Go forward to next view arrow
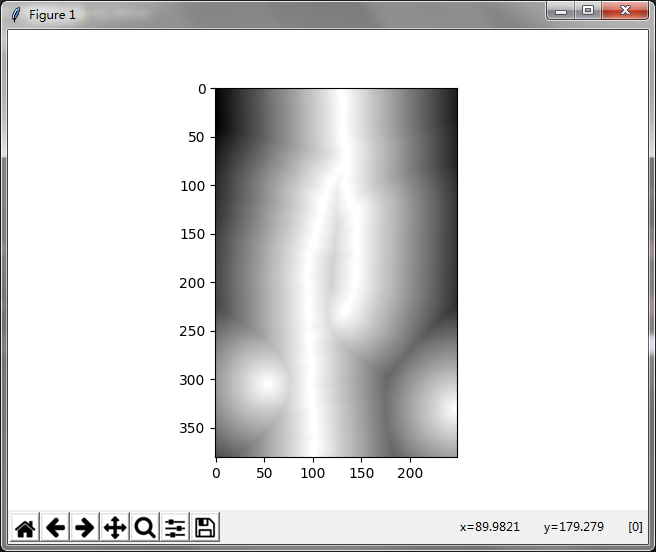 (85, 527)
